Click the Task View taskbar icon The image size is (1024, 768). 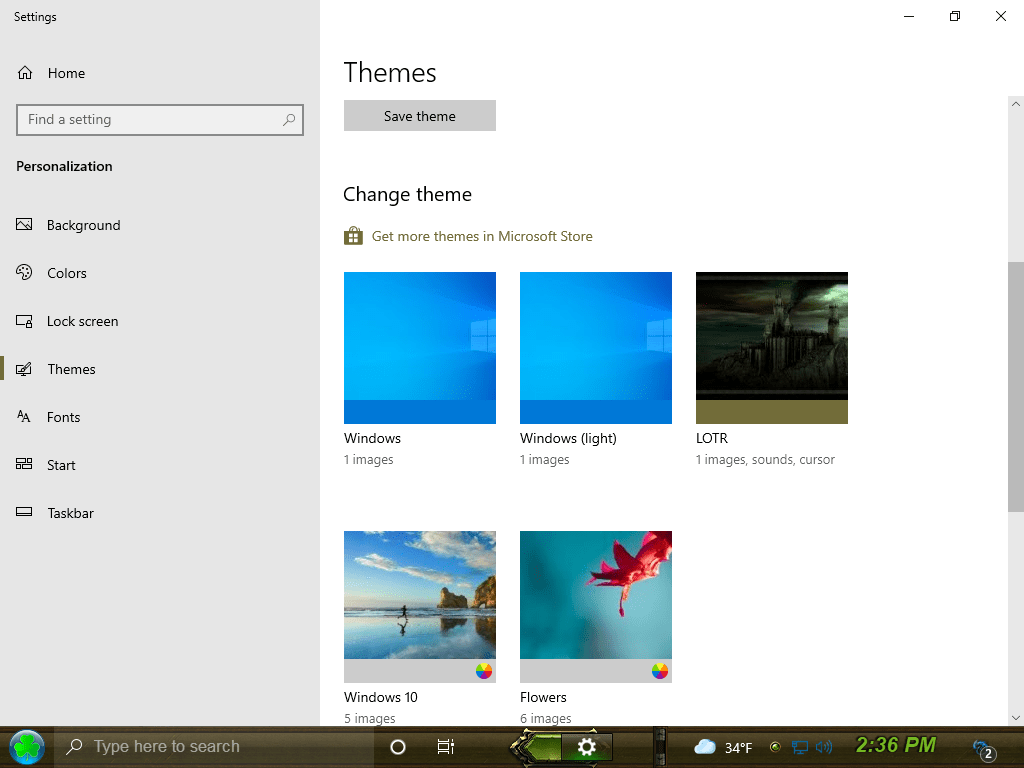(445, 746)
